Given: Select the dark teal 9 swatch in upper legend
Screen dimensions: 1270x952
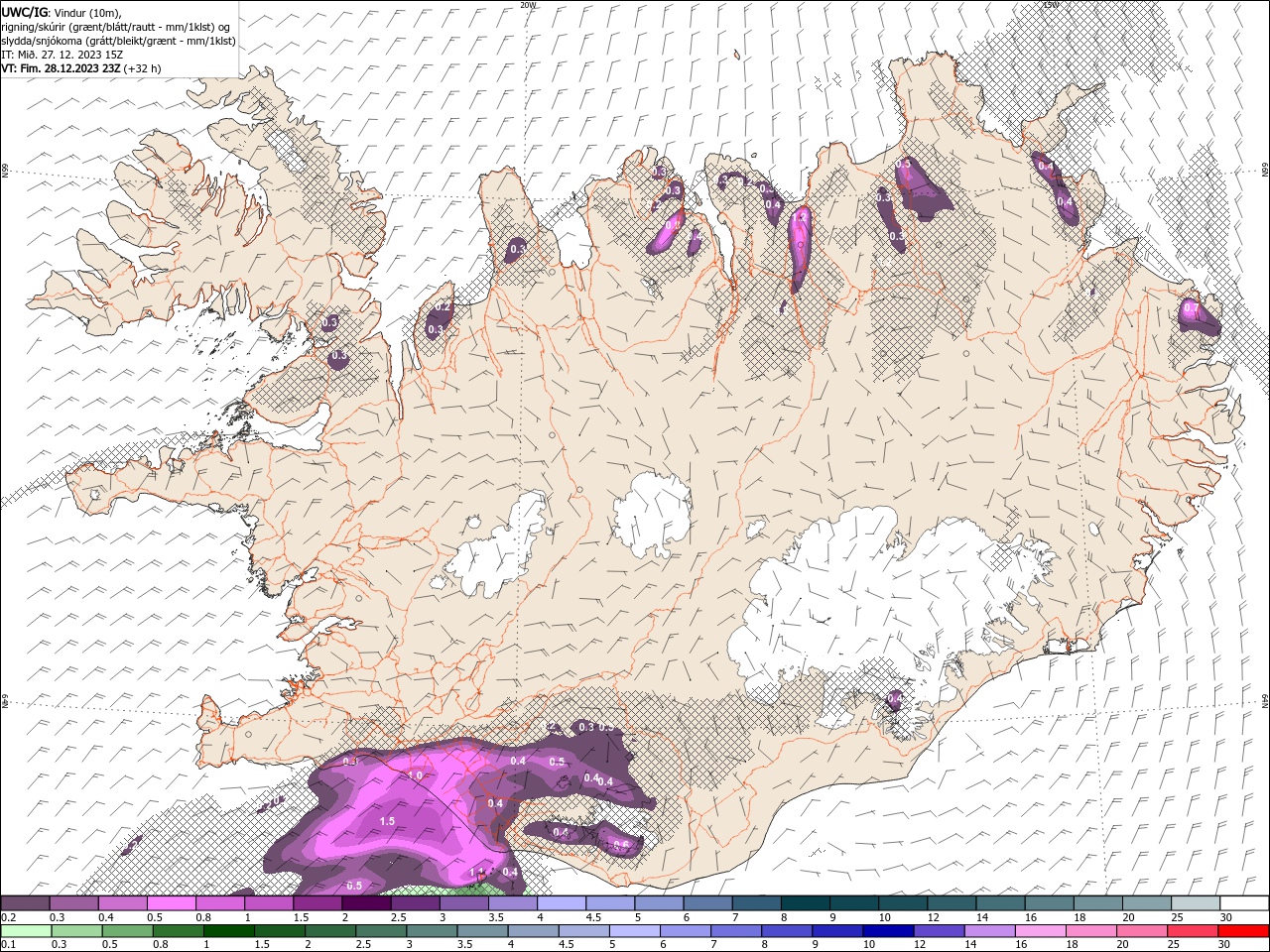Looking at the screenshot, I should point(854,903).
